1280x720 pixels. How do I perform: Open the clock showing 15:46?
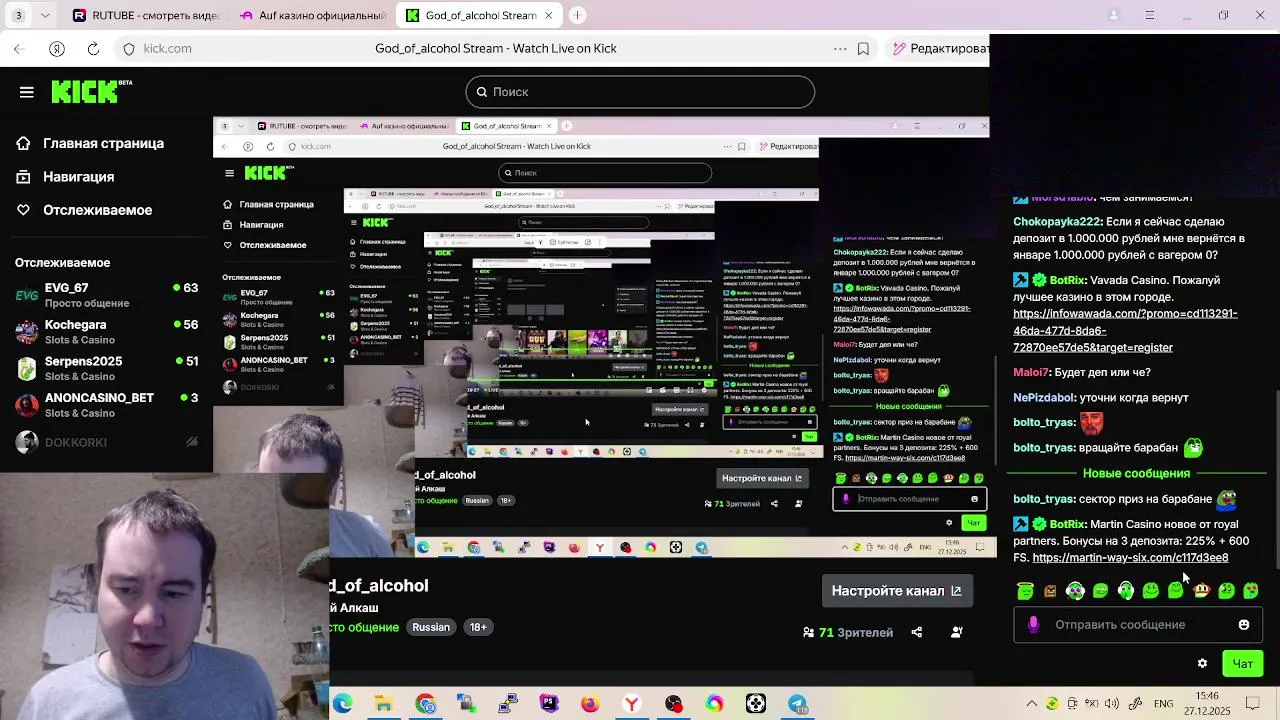pyautogui.click(x=1207, y=703)
